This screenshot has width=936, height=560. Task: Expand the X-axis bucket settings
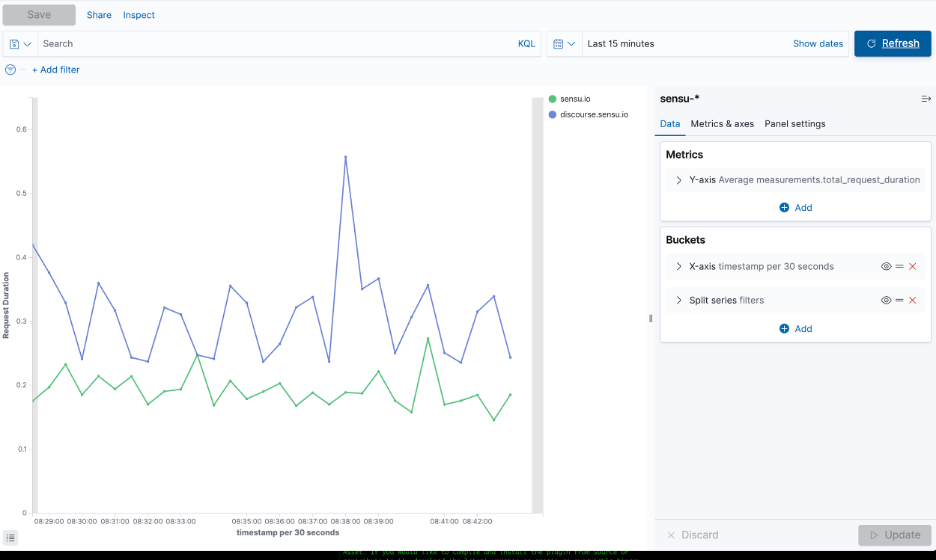tap(679, 267)
